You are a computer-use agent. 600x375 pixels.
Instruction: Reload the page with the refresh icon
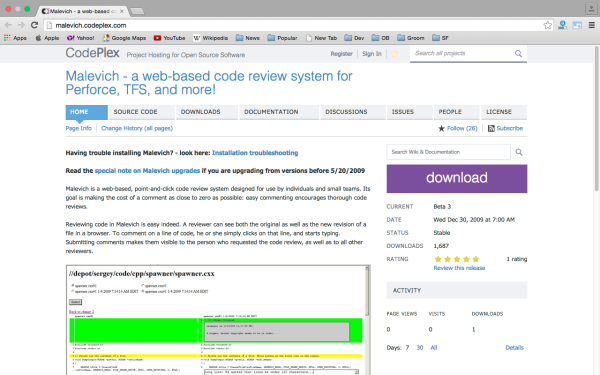pos(34,25)
